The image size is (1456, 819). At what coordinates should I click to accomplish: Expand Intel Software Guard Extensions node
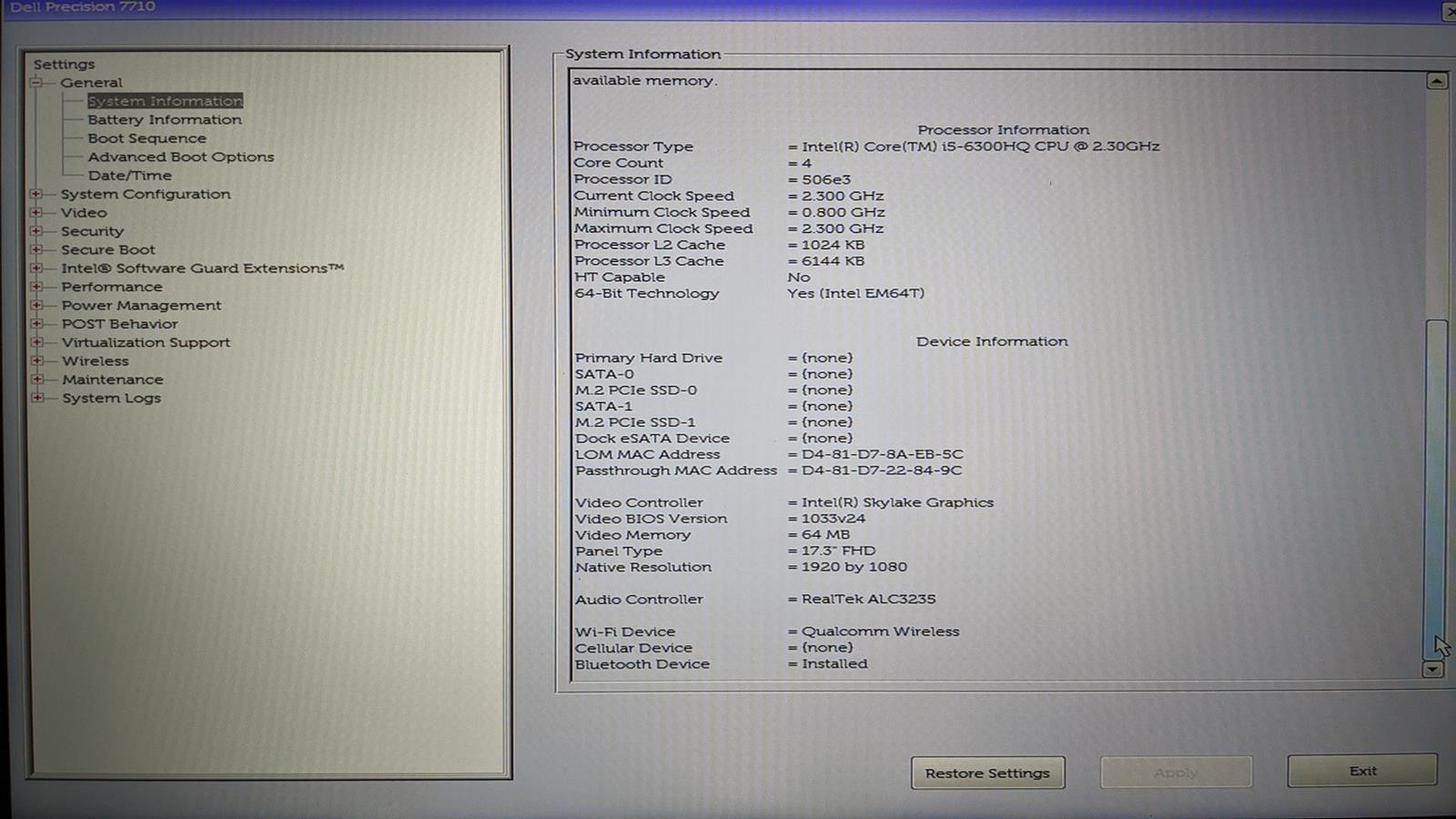[x=36, y=268]
